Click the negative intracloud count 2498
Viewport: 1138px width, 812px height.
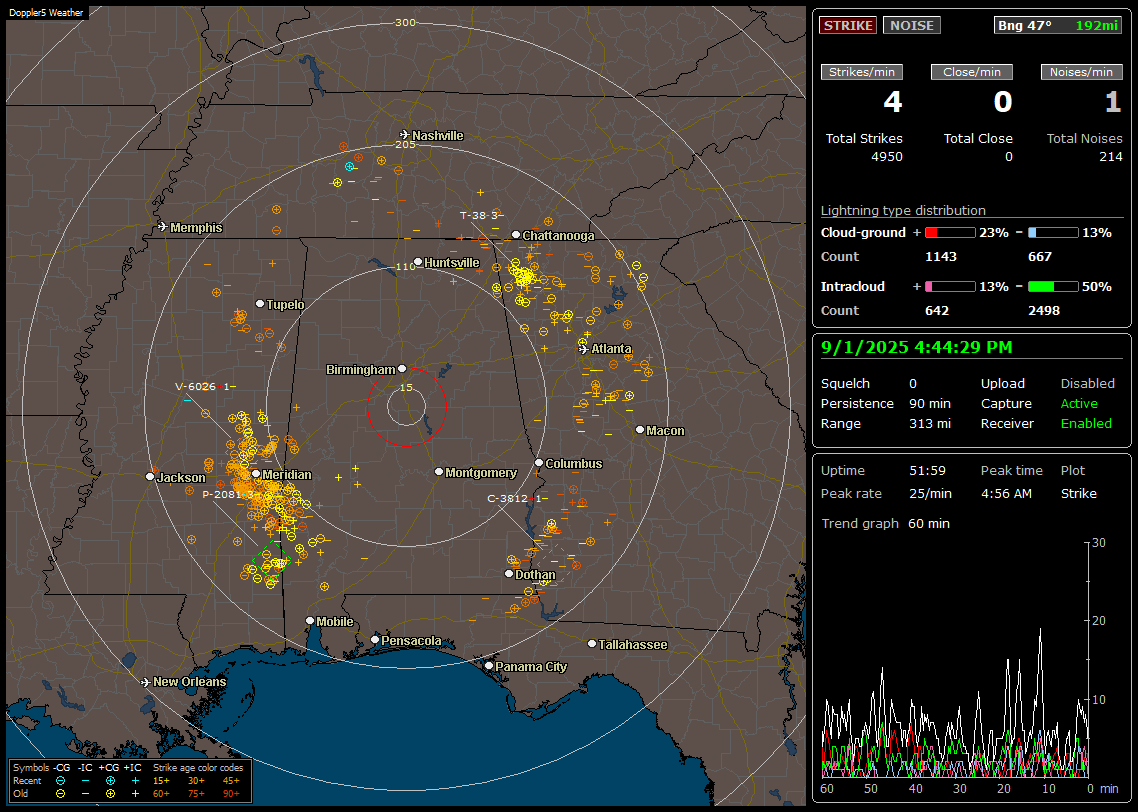pyautogui.click(x=1044, y=311)
